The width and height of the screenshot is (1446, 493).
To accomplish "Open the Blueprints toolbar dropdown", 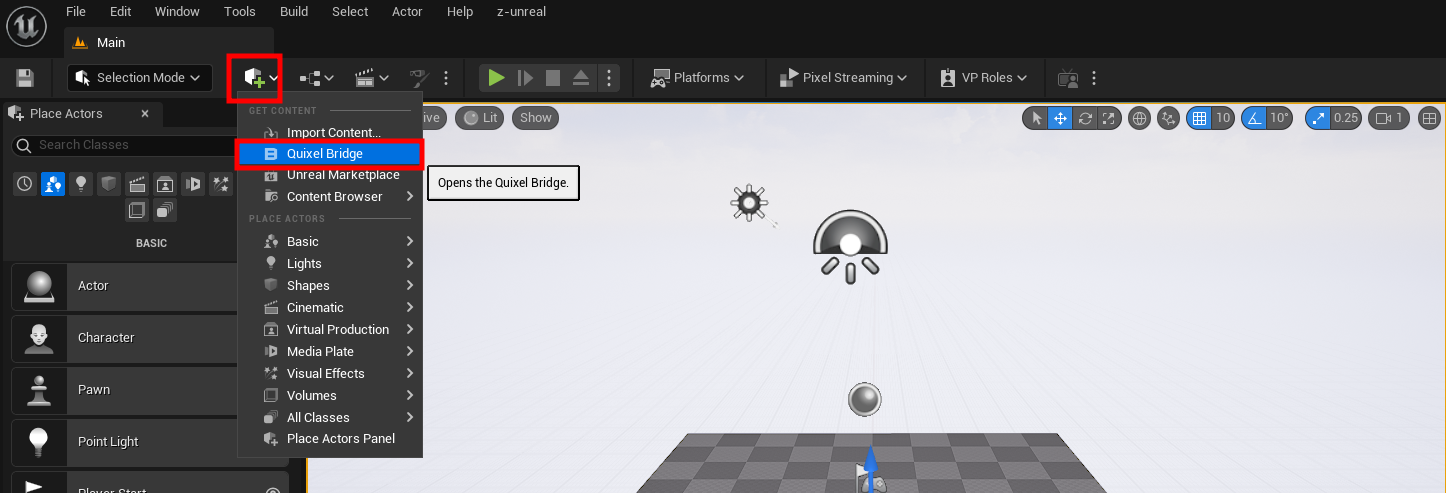I will [x=316, y=78].
